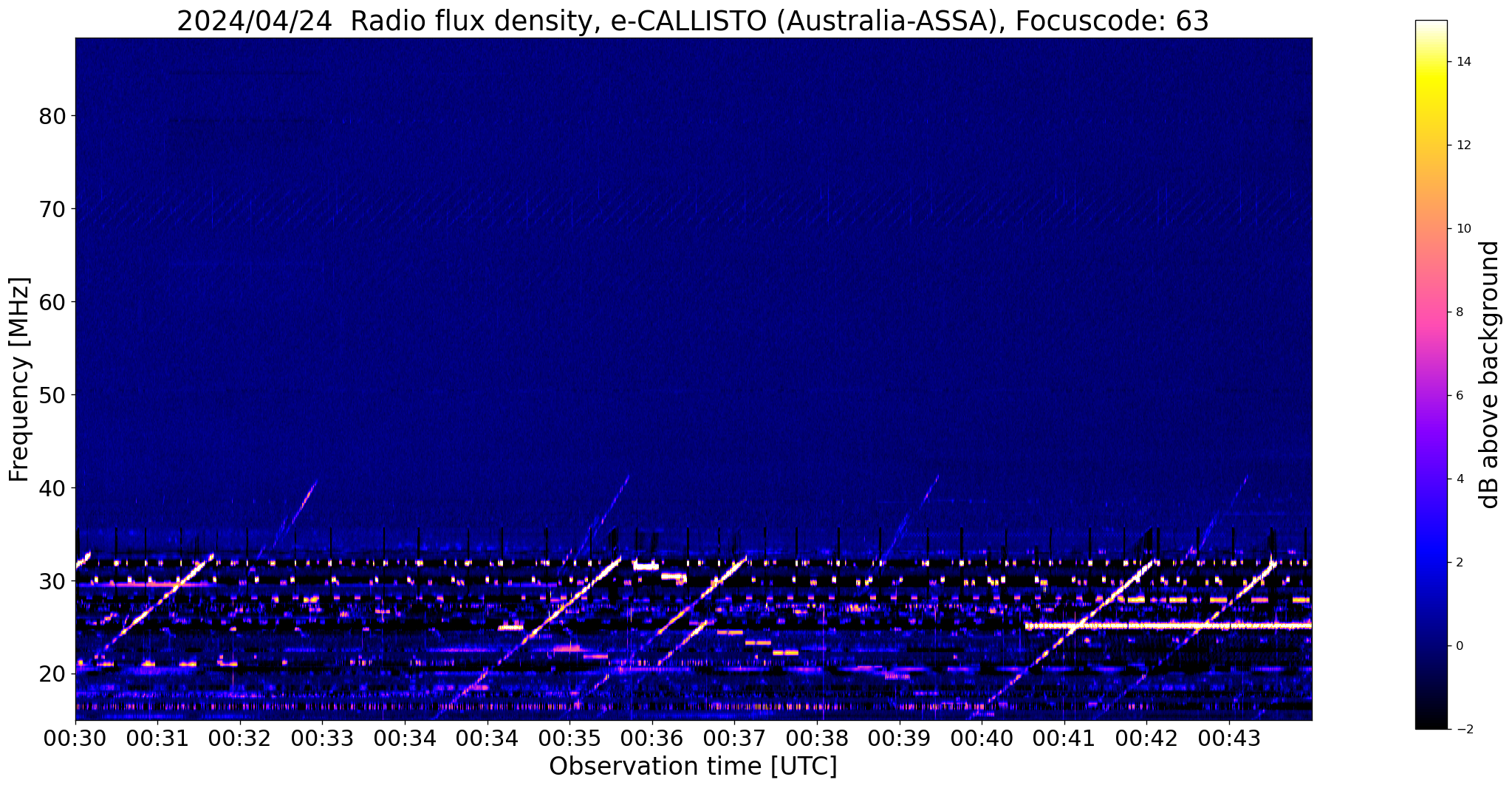Click the 00:37 time tick label
1512x788 pixels.
tap(735, 739)
